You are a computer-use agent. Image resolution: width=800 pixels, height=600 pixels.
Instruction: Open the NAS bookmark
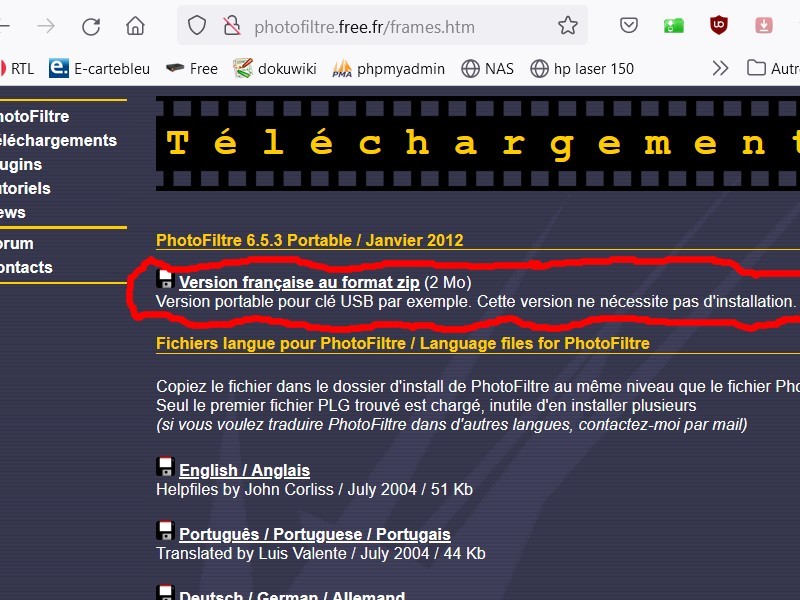coord(487,68)
